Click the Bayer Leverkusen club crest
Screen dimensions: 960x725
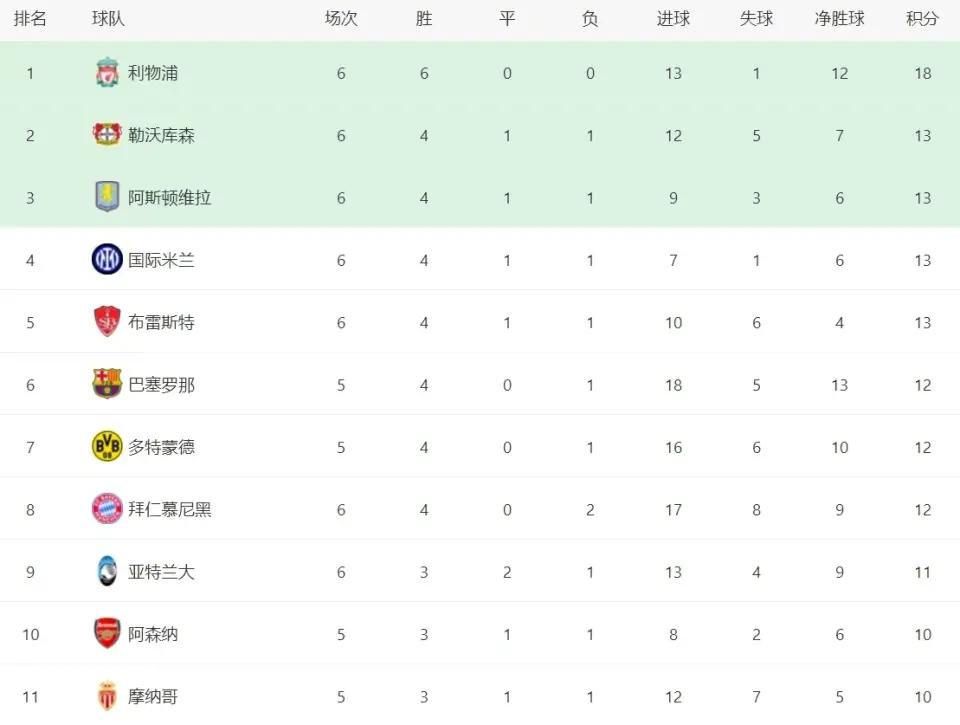107,135
